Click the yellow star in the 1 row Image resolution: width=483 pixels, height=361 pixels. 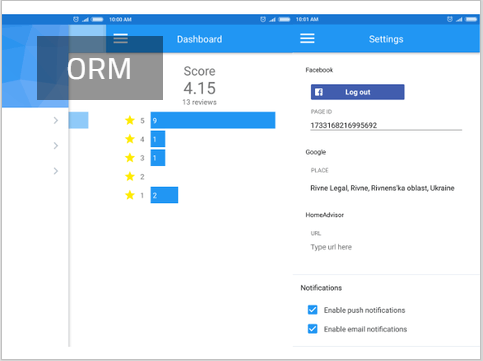[x=130, y=195]
